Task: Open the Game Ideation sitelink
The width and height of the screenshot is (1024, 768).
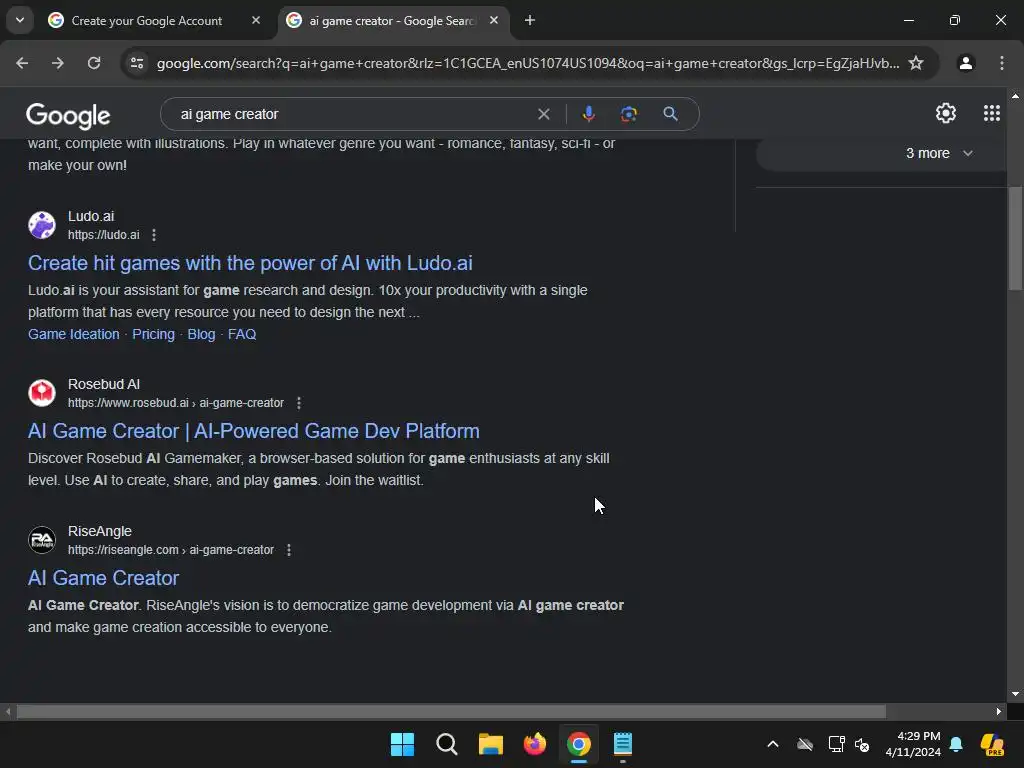Action: (x=74, y=334)
